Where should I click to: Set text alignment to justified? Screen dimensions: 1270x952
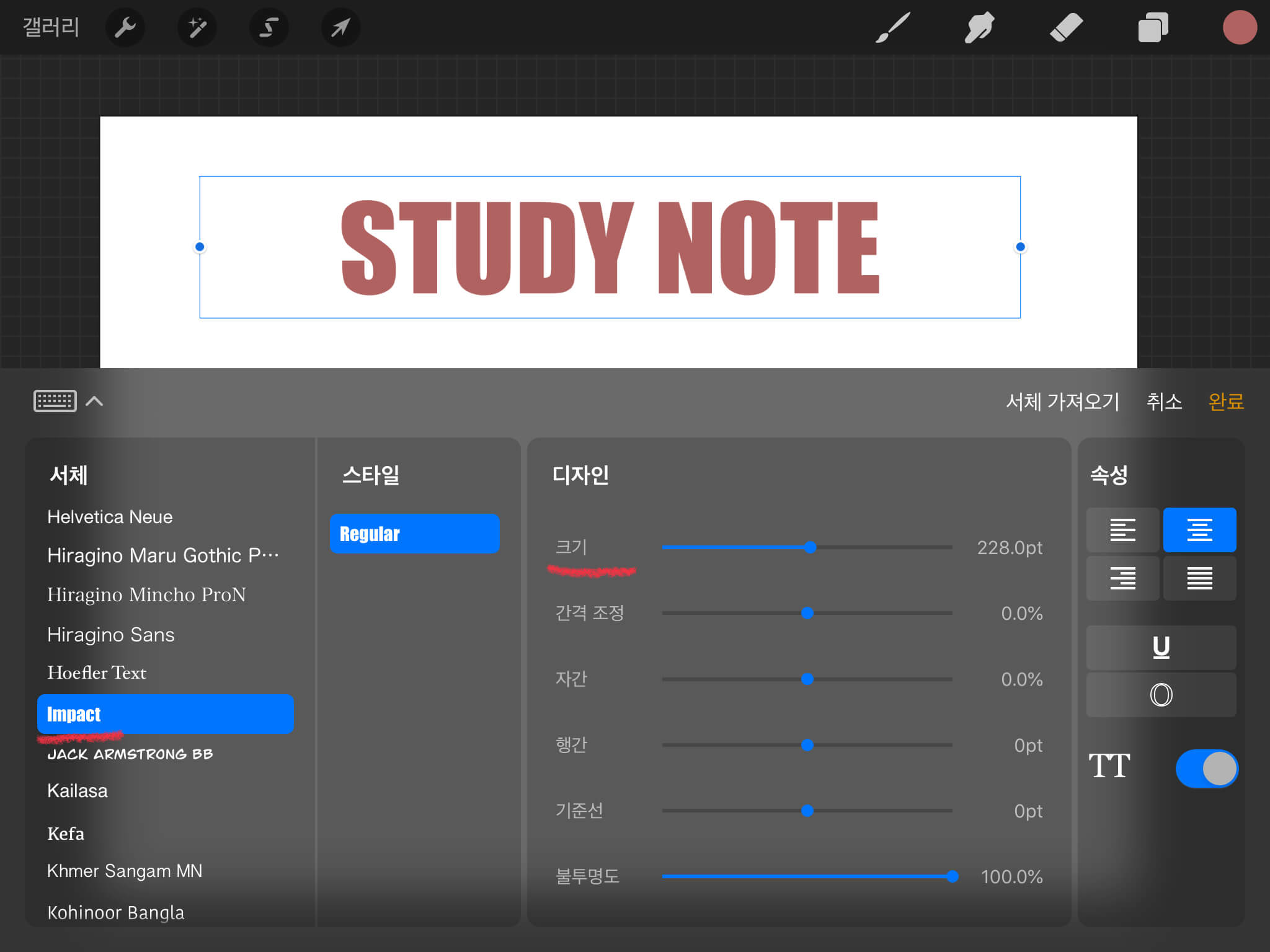(x=1199, y=578)
